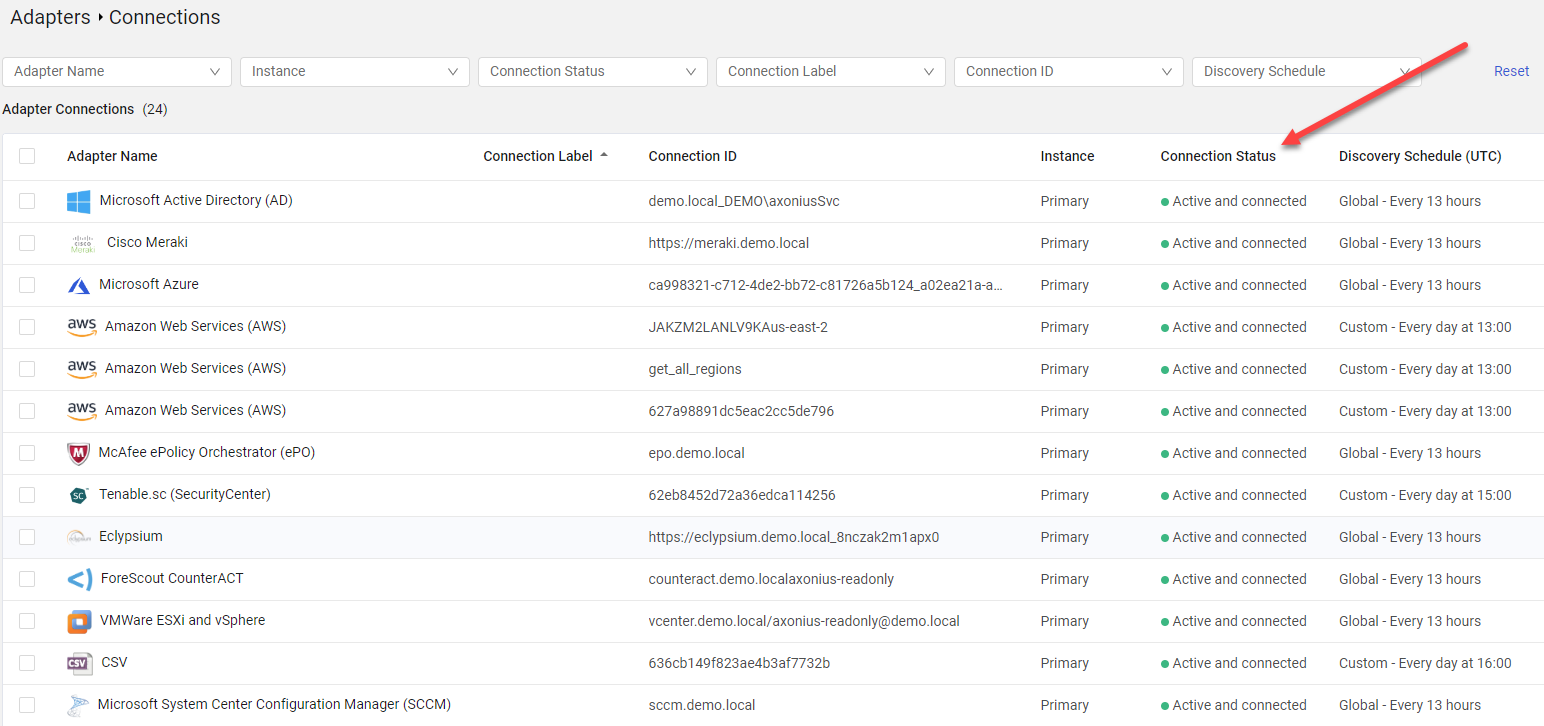This screenshot has height=726, width=1544.
Task: Sort by the Instance column header
Action: [x=1067, y=156]
